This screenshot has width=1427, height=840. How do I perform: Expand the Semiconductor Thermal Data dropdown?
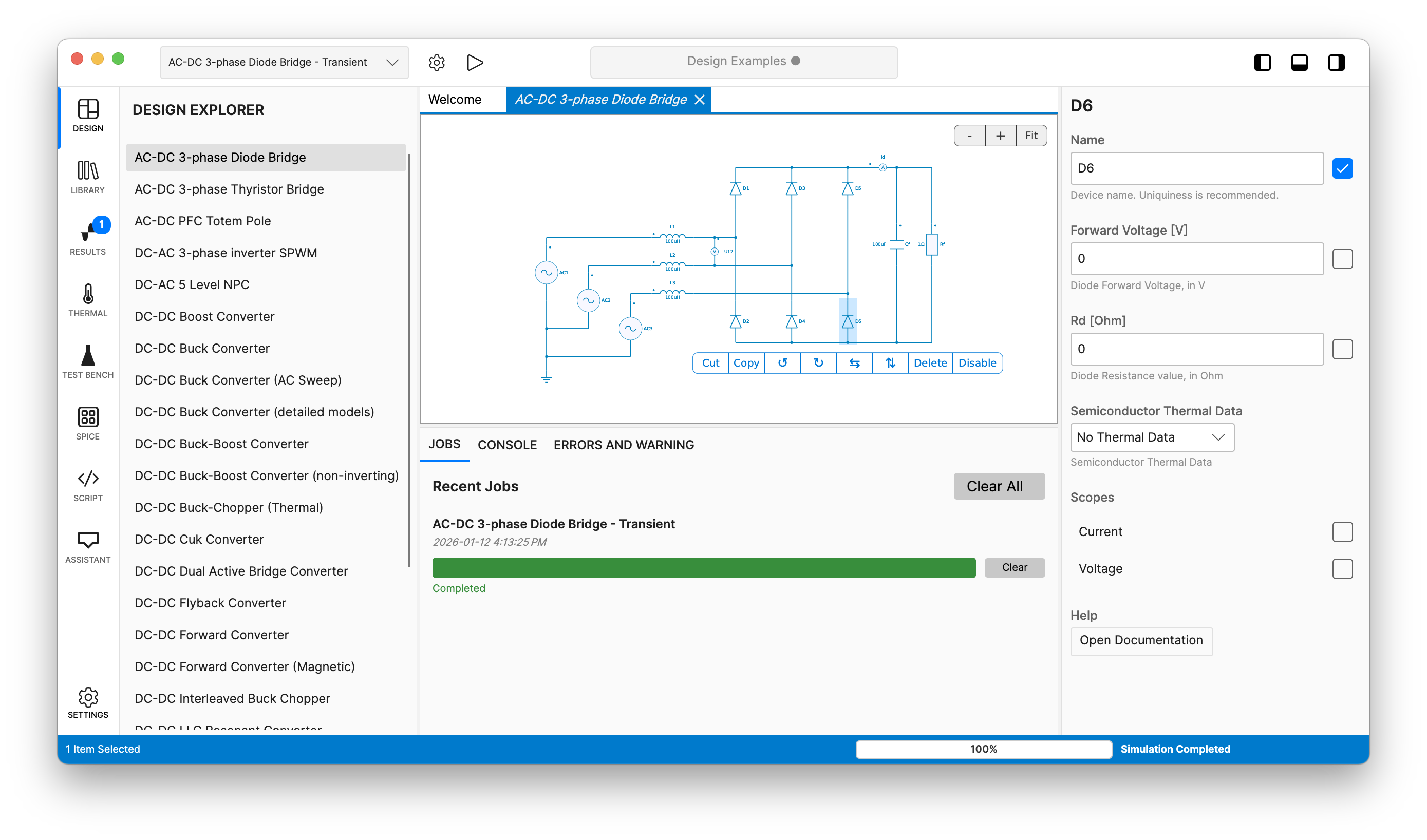[1151, 437]
